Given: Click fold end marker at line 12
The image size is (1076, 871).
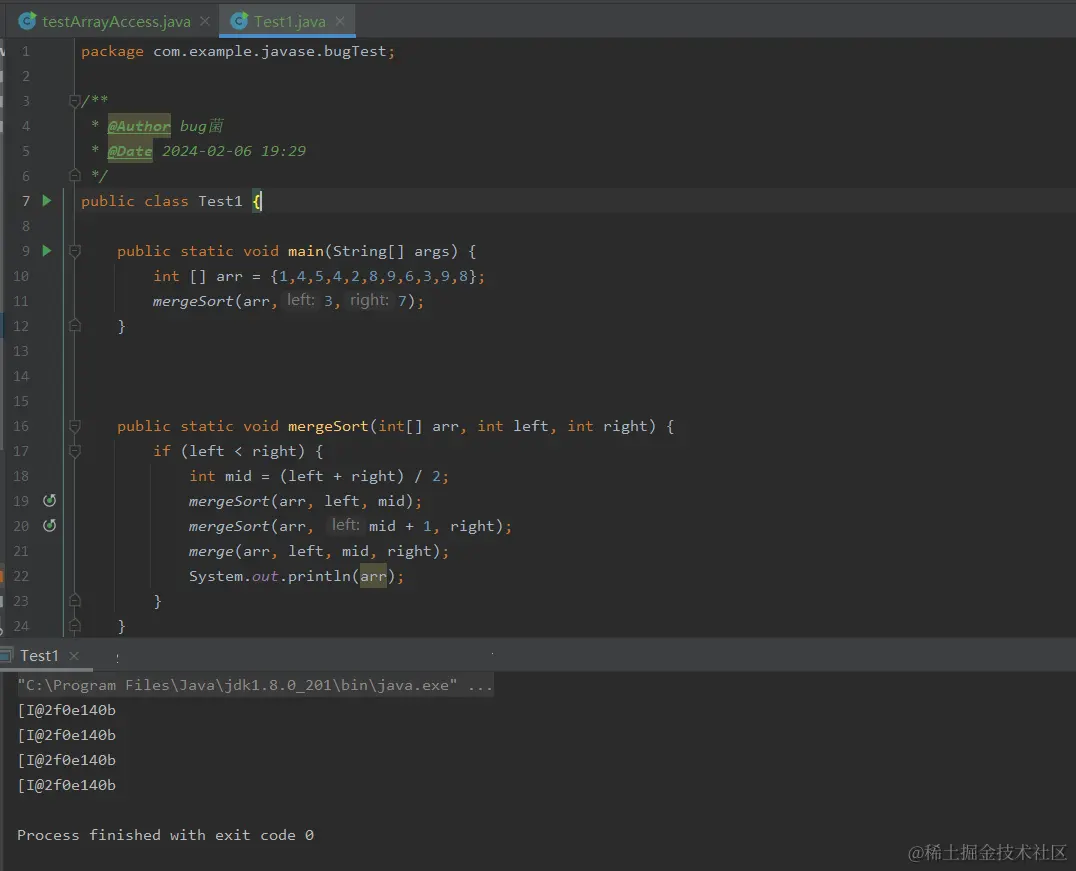Looking at the screenshot, I should click(75, 326).
